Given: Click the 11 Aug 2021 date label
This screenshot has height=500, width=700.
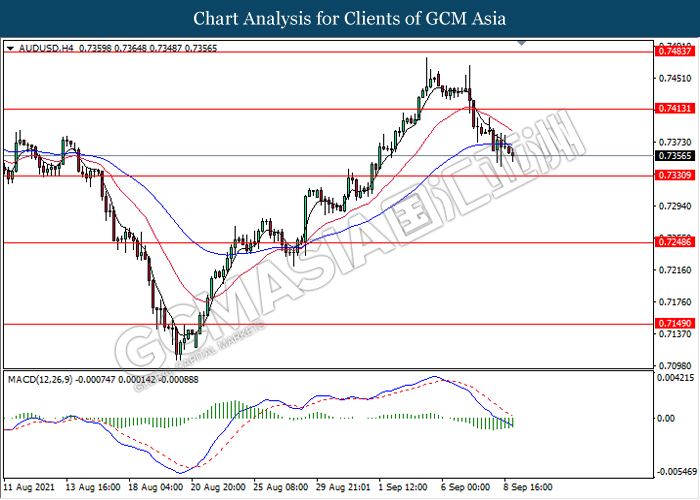Looking at the screenshot, I should pos(29,487).
